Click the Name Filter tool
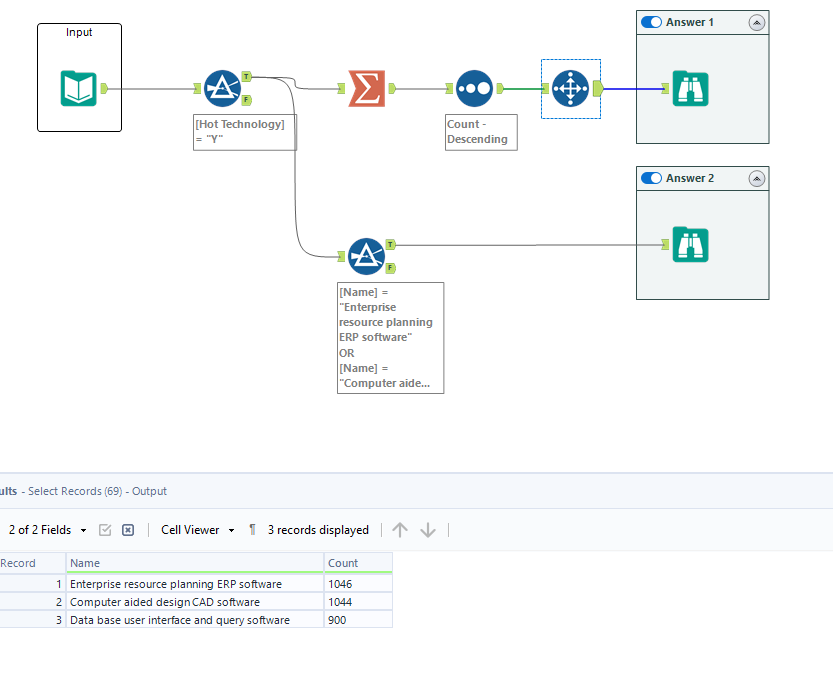Viewport: 833px width, 673px height. [x=366, y=257]
